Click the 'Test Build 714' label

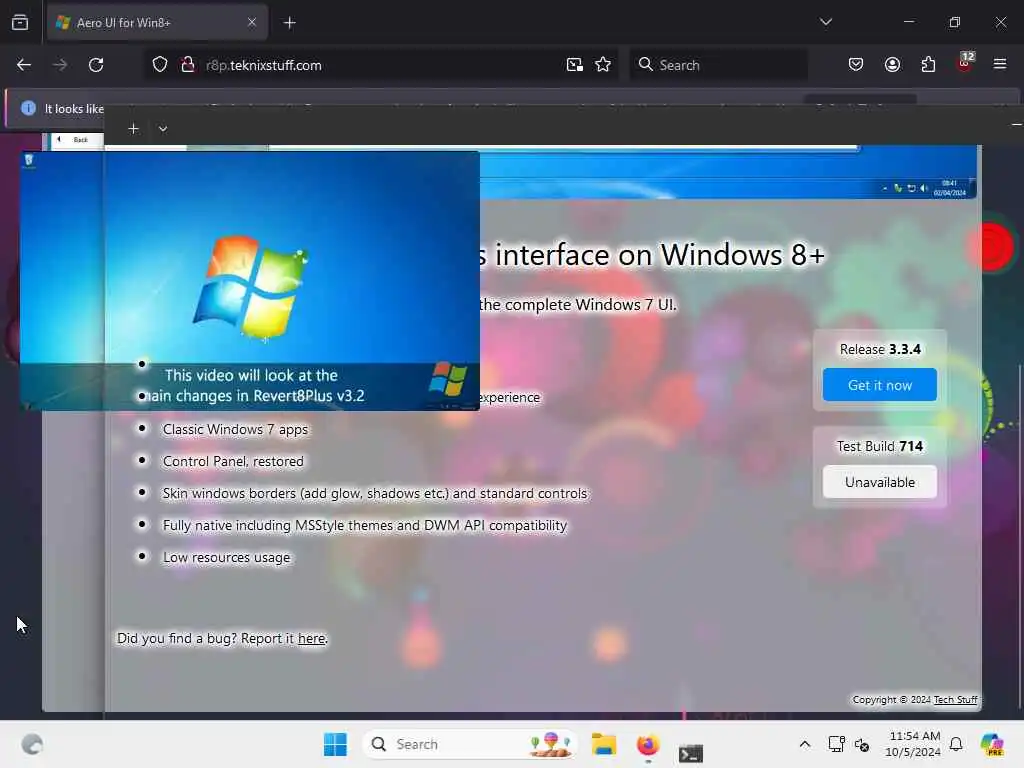tap(880, 446)
